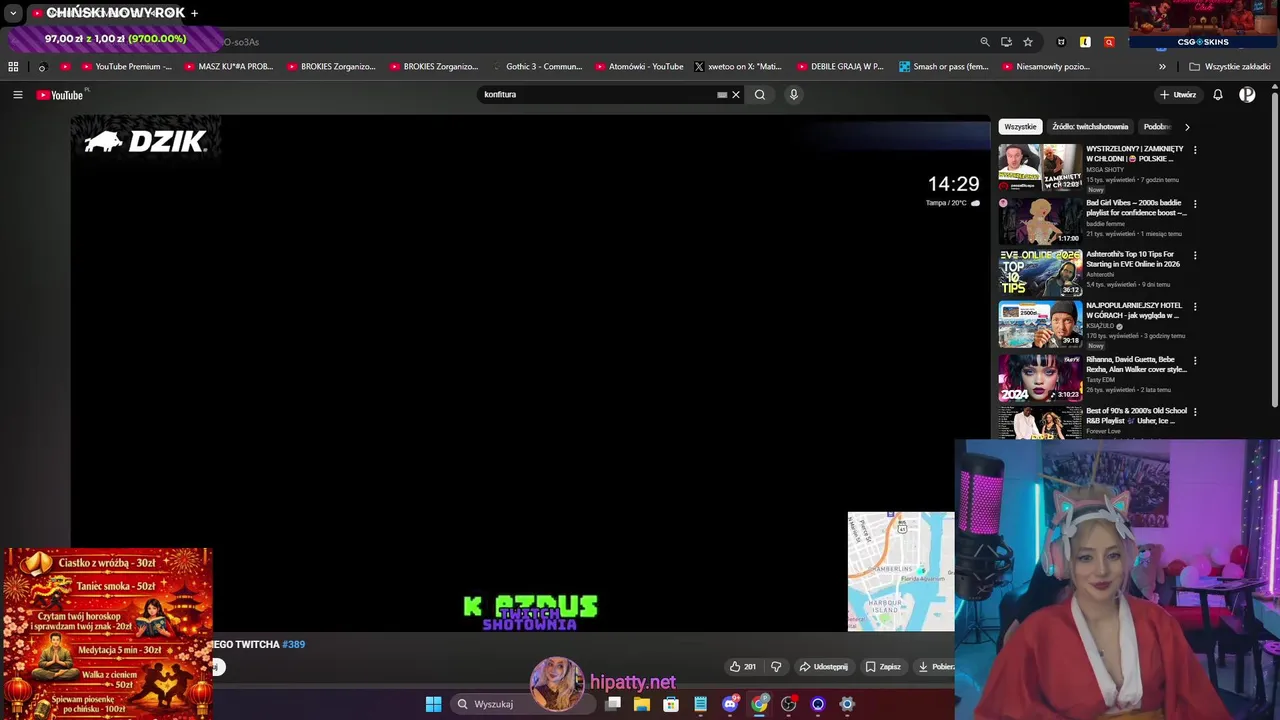
Task: Dislike the video
Action: (776, 667)
